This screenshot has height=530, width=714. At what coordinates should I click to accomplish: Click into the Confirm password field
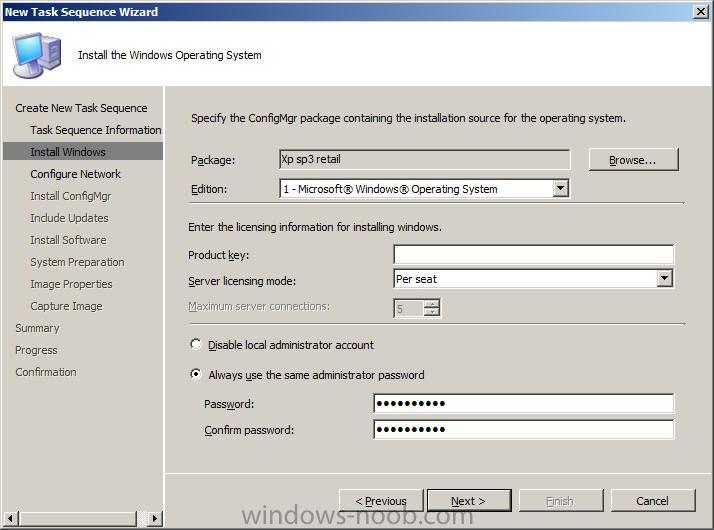click(x=523, y=429)
